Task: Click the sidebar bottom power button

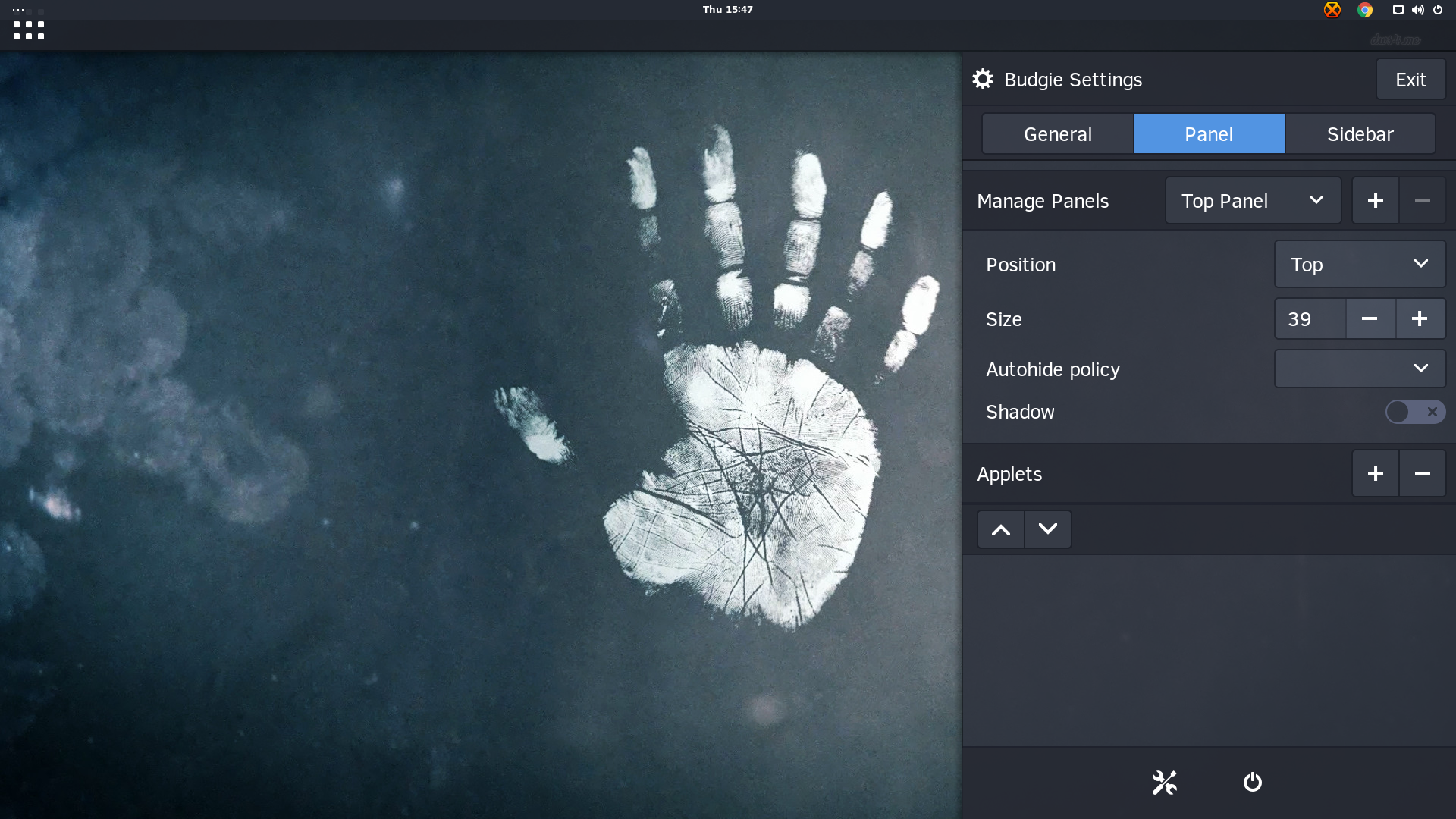Action: point(1253,782)
